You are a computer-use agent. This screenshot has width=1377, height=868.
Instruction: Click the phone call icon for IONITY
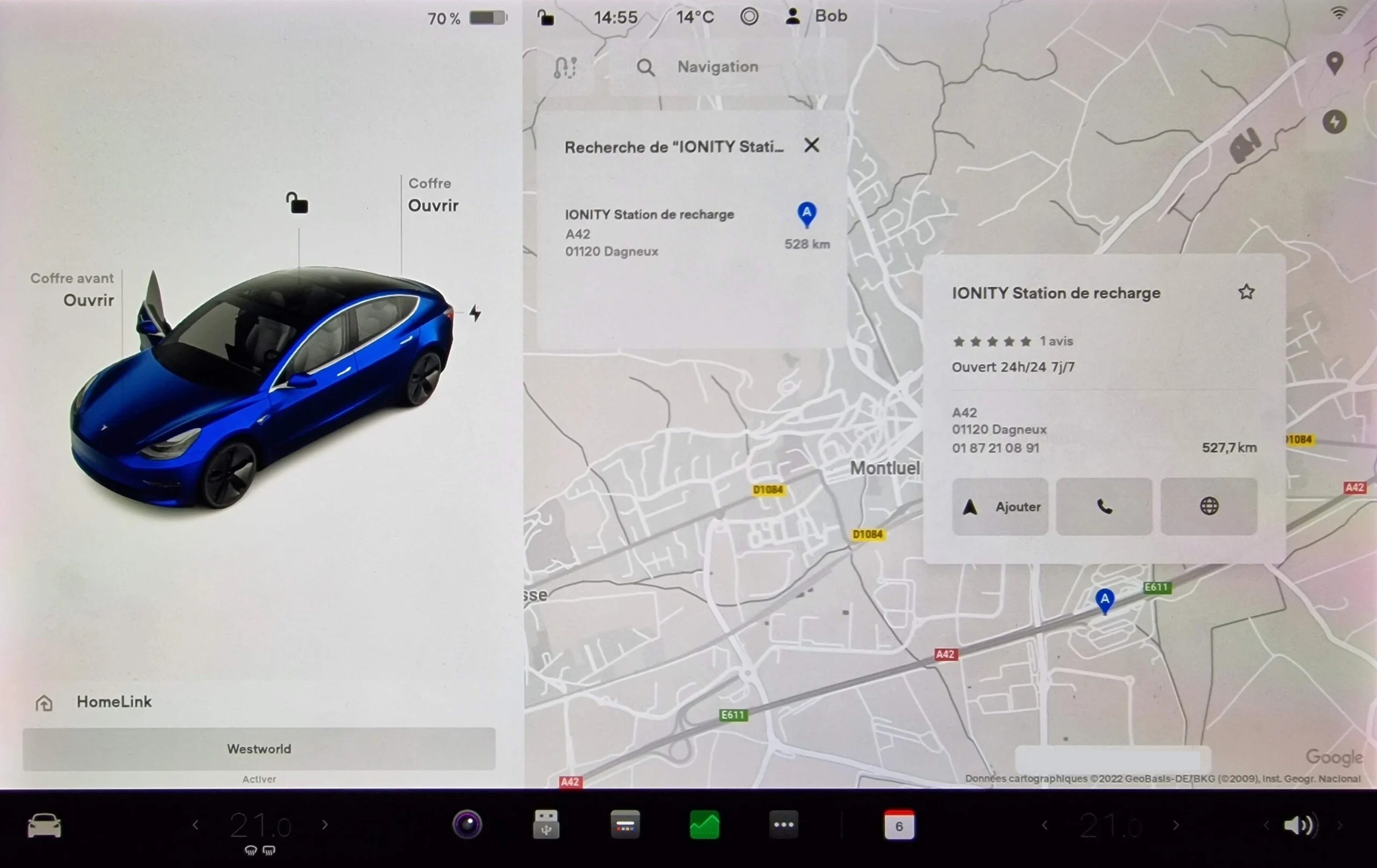1104,506
